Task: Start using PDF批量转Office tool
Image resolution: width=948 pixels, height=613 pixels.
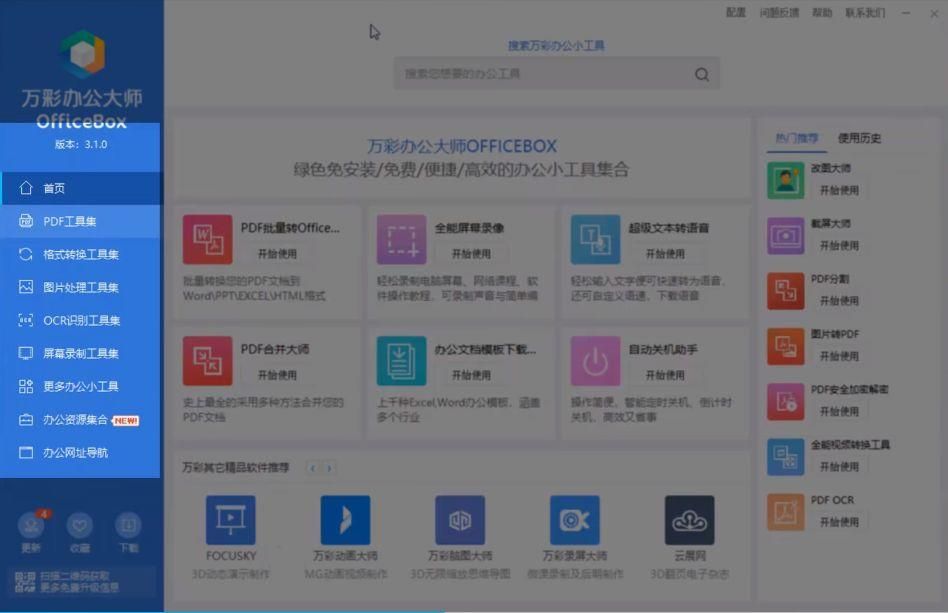Action: tap(278, 254)
